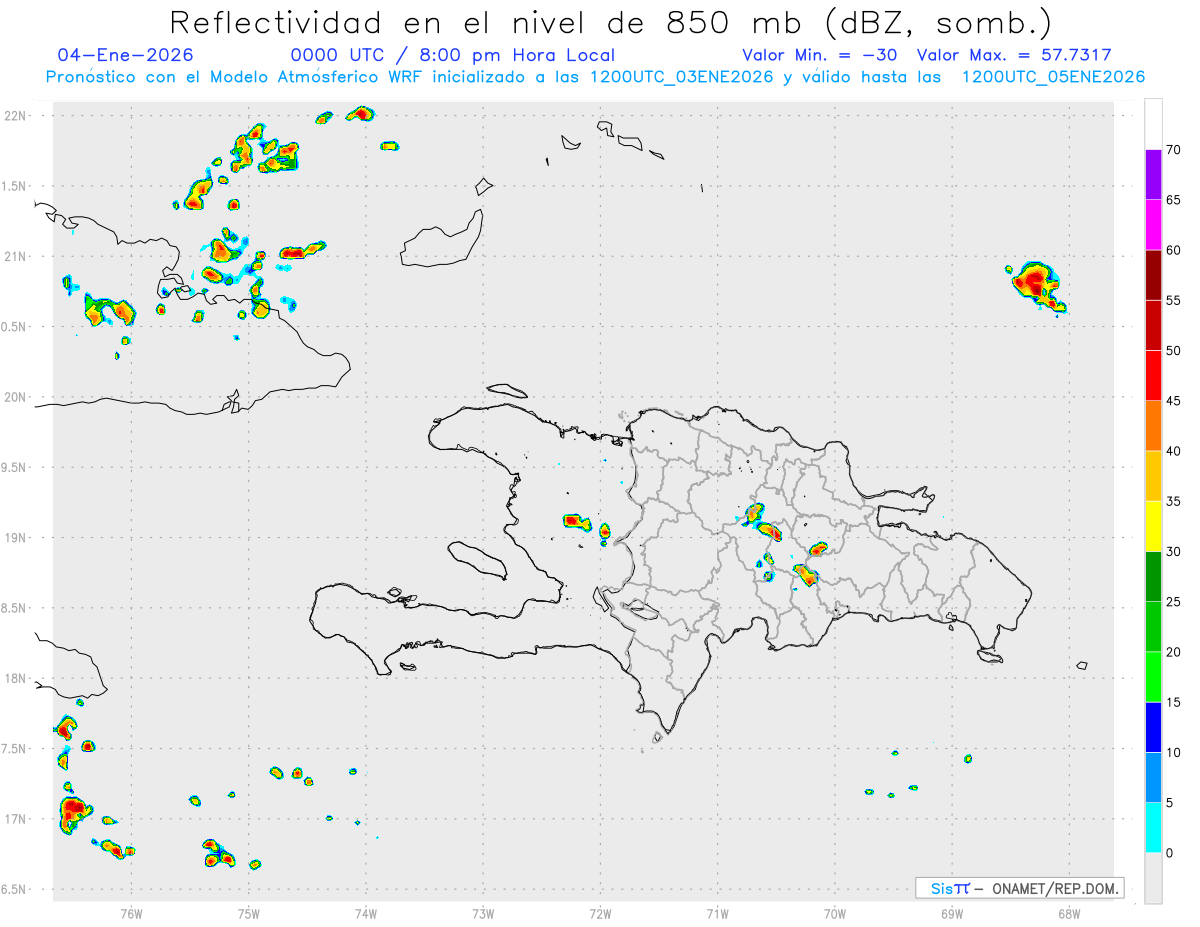Click the colorbar tick label '15'
1200x927 pixels.
click(1175, 702)
